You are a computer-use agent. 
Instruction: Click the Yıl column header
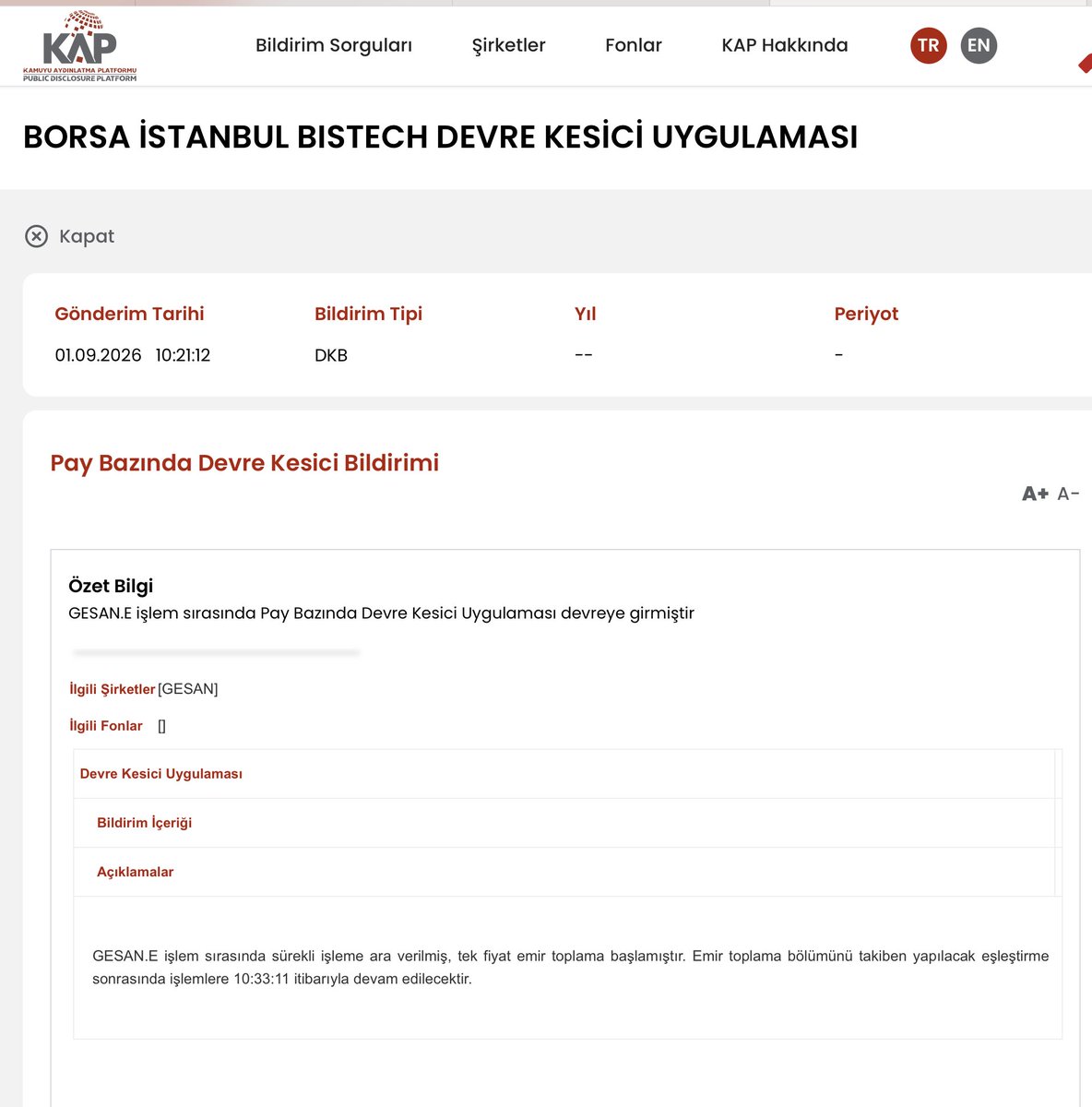(x=586, y=314)
